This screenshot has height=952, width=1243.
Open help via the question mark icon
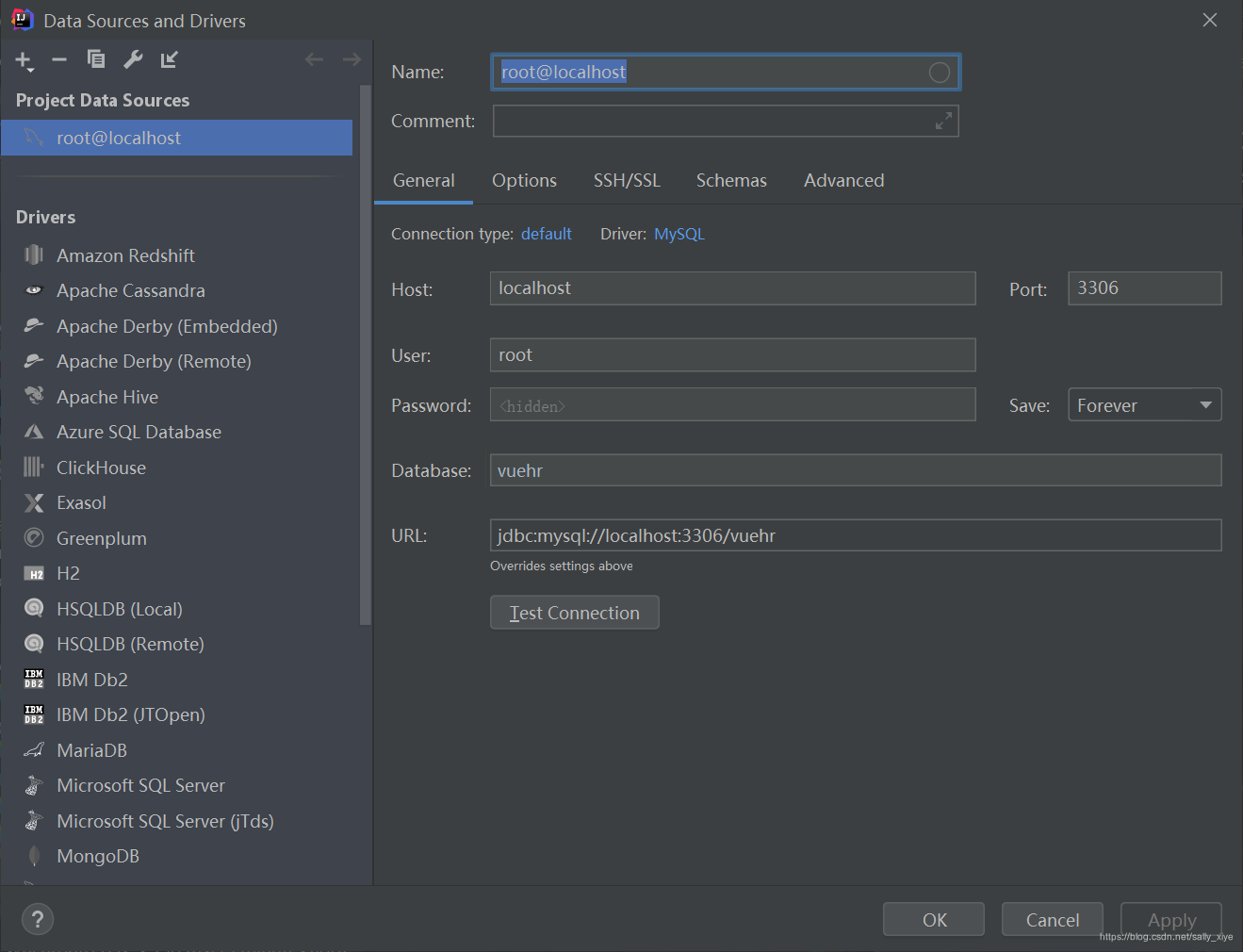(x=37, y=919)
